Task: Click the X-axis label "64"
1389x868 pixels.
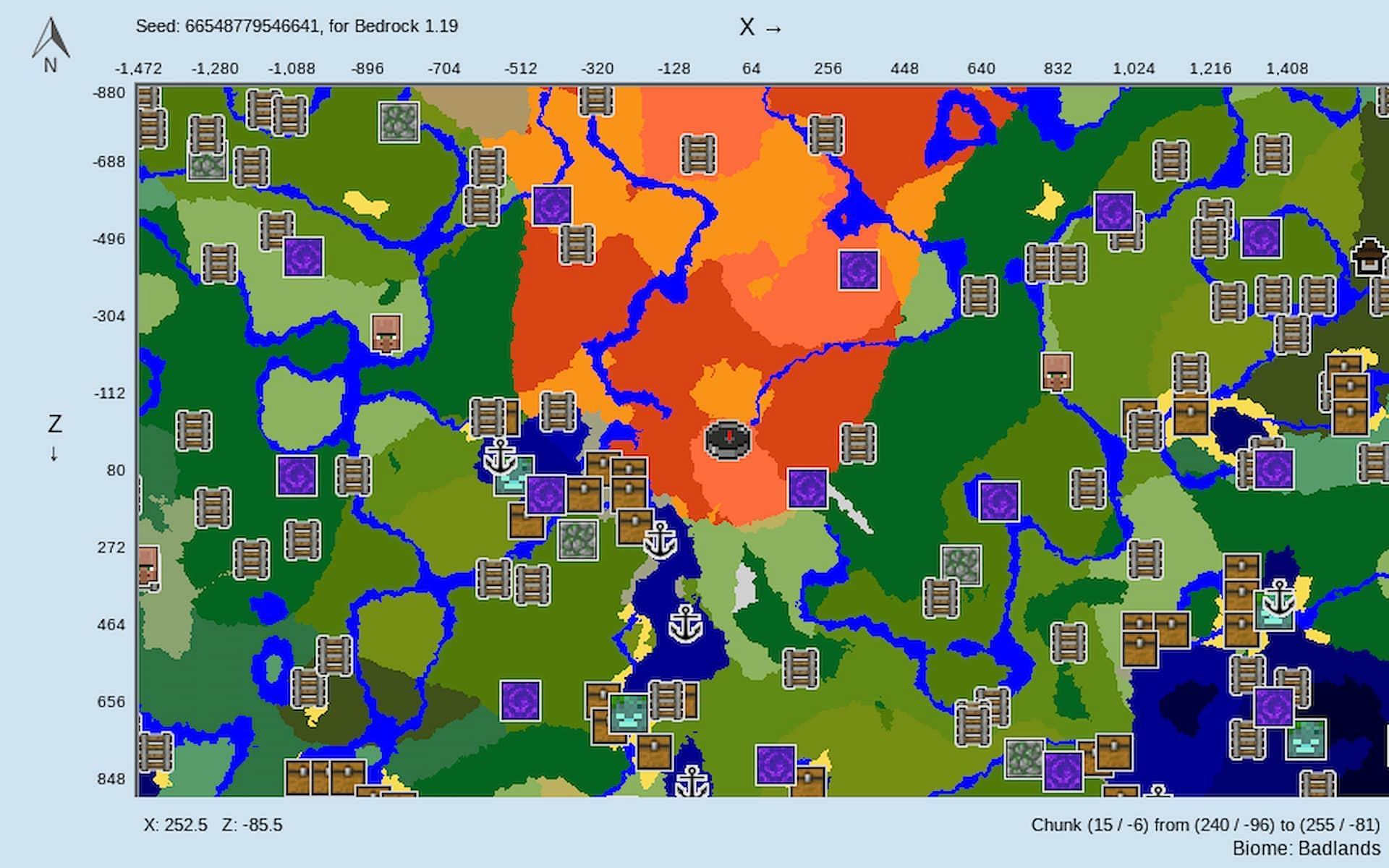Action: [x=752, y=69]
